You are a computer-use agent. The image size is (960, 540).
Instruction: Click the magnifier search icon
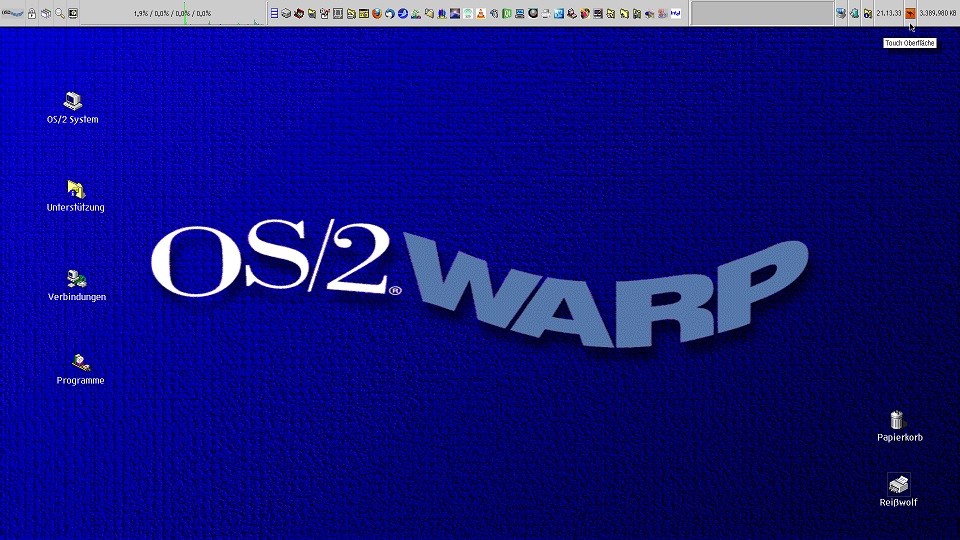59,13
